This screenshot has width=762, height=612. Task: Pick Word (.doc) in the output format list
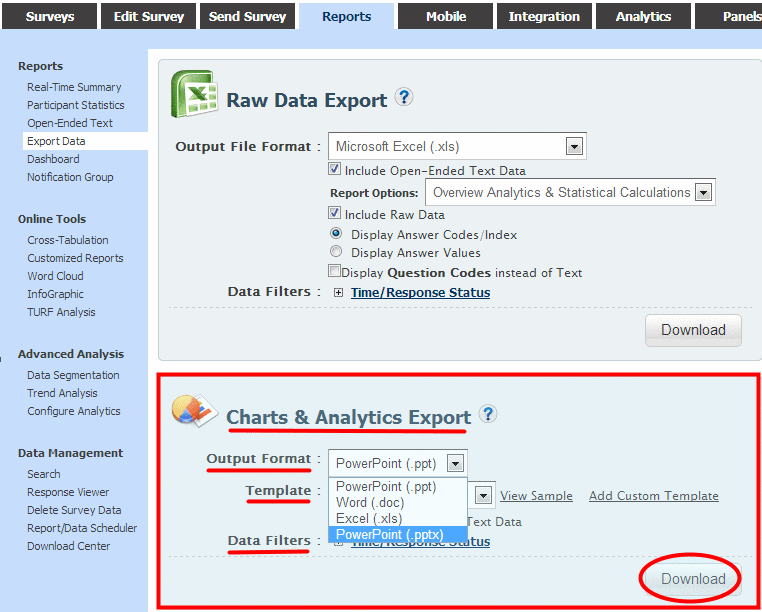pyautogui.click(x=369, y=502)
